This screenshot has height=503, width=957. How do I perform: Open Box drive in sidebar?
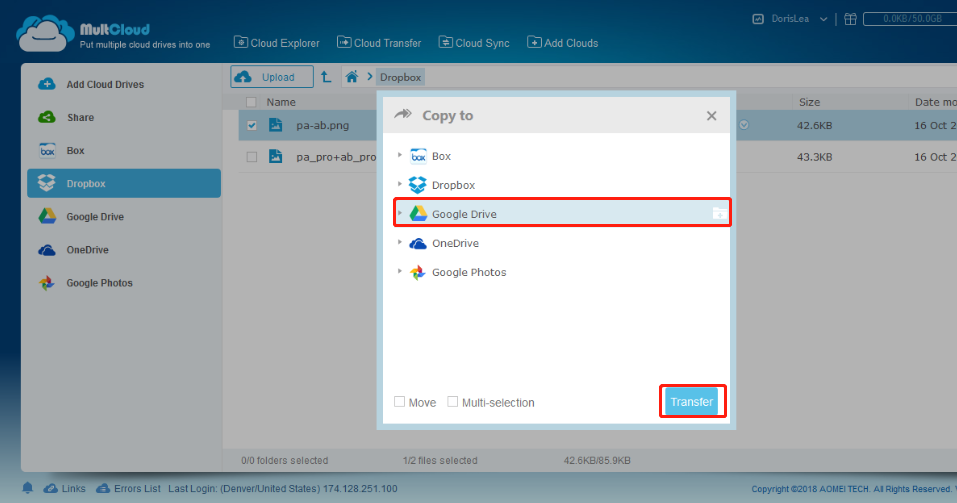coord(124,150)
